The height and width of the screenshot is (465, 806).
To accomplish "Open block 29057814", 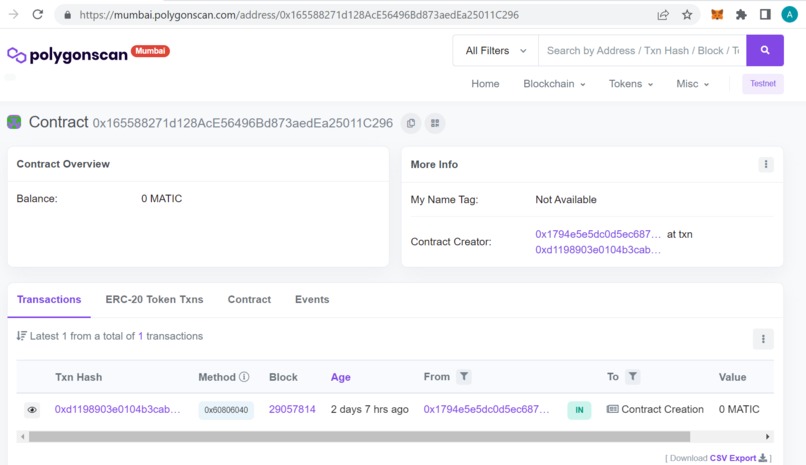I will point(292,410).
